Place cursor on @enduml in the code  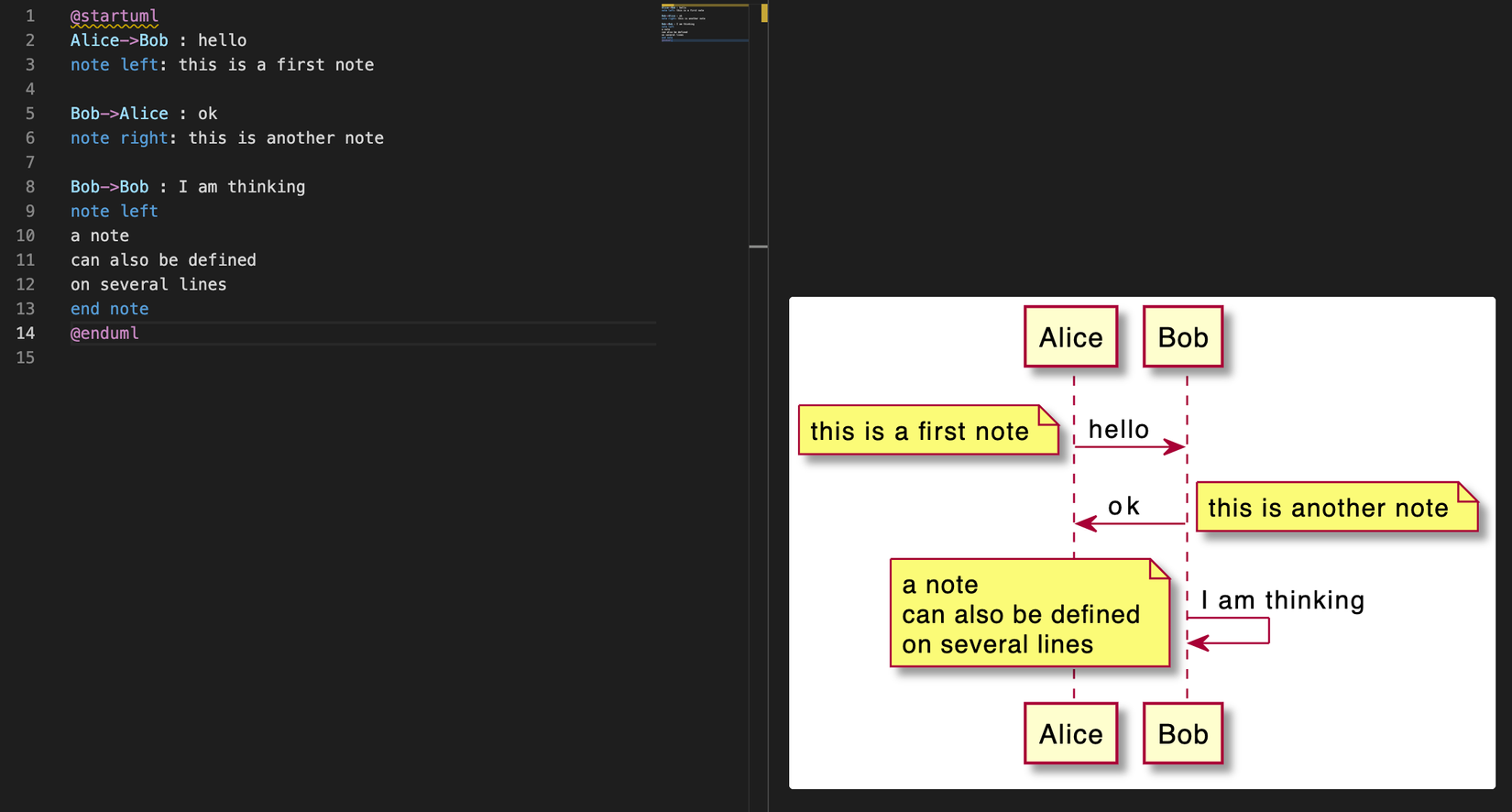tap(104, 334)
